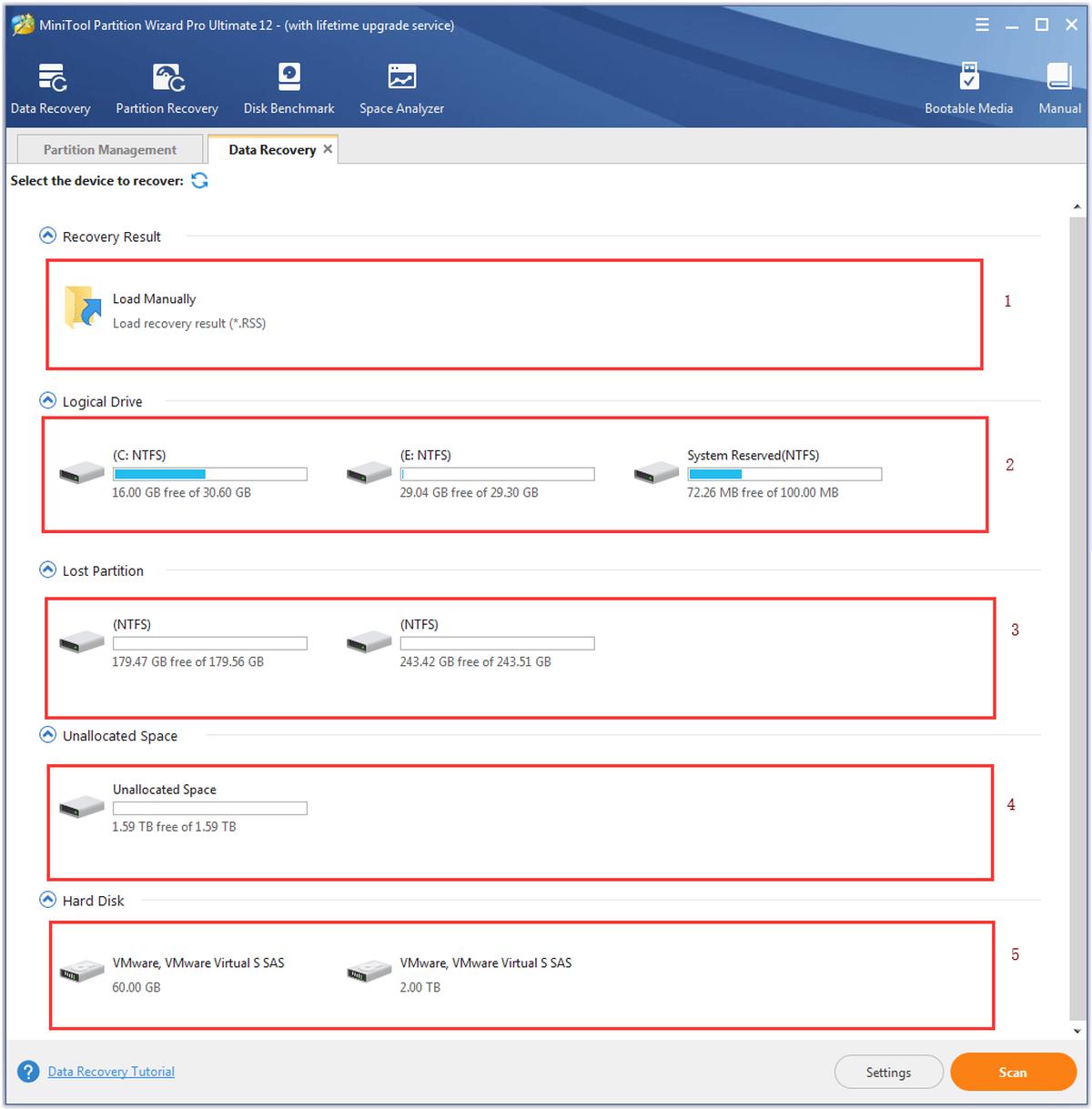Collapse the Logical Drive section
This screenshot has height=1109, width=1092.
48,400
